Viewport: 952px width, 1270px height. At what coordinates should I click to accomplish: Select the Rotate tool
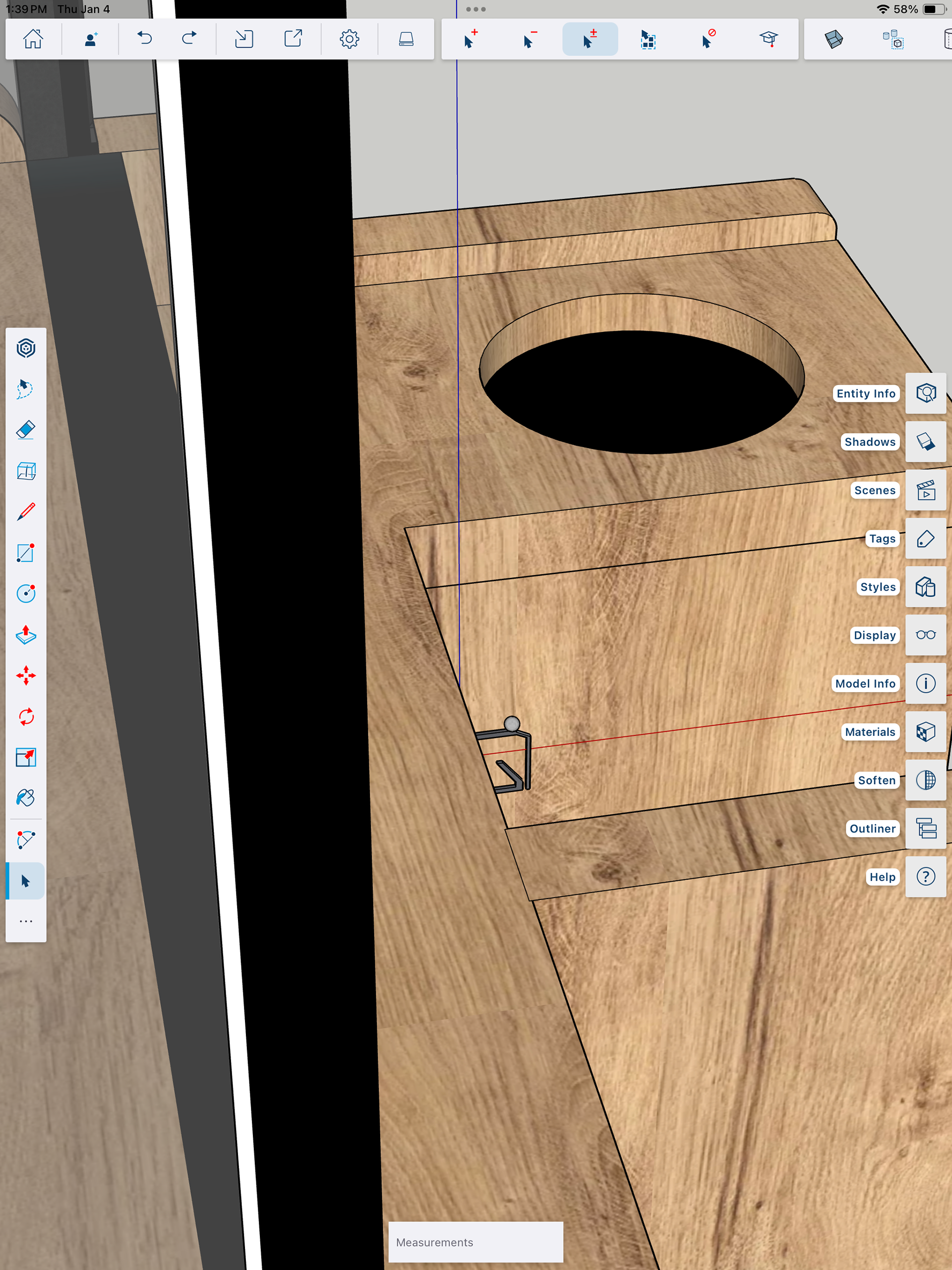[26, 717]
